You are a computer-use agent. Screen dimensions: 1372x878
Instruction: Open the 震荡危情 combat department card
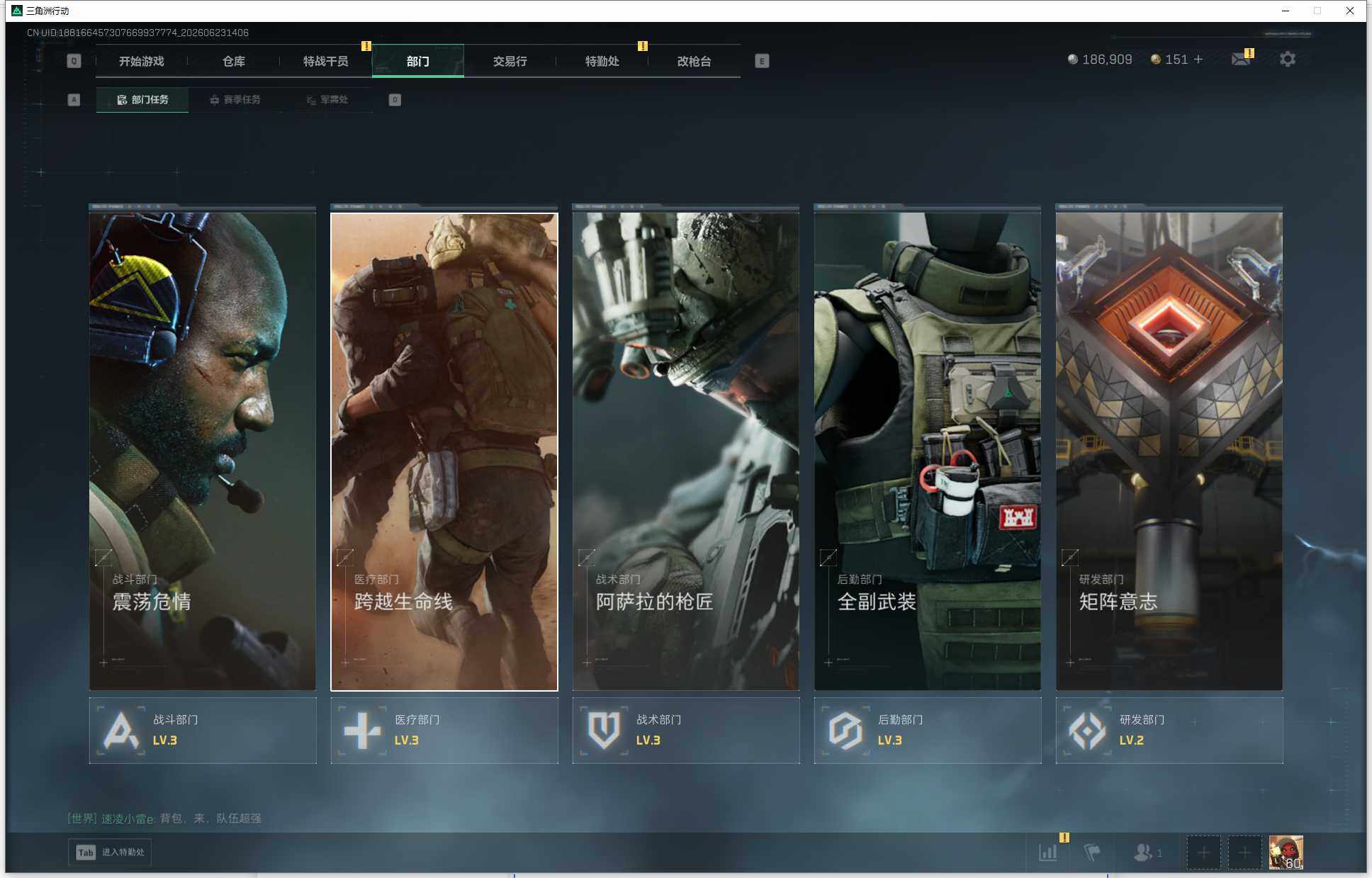203,451
